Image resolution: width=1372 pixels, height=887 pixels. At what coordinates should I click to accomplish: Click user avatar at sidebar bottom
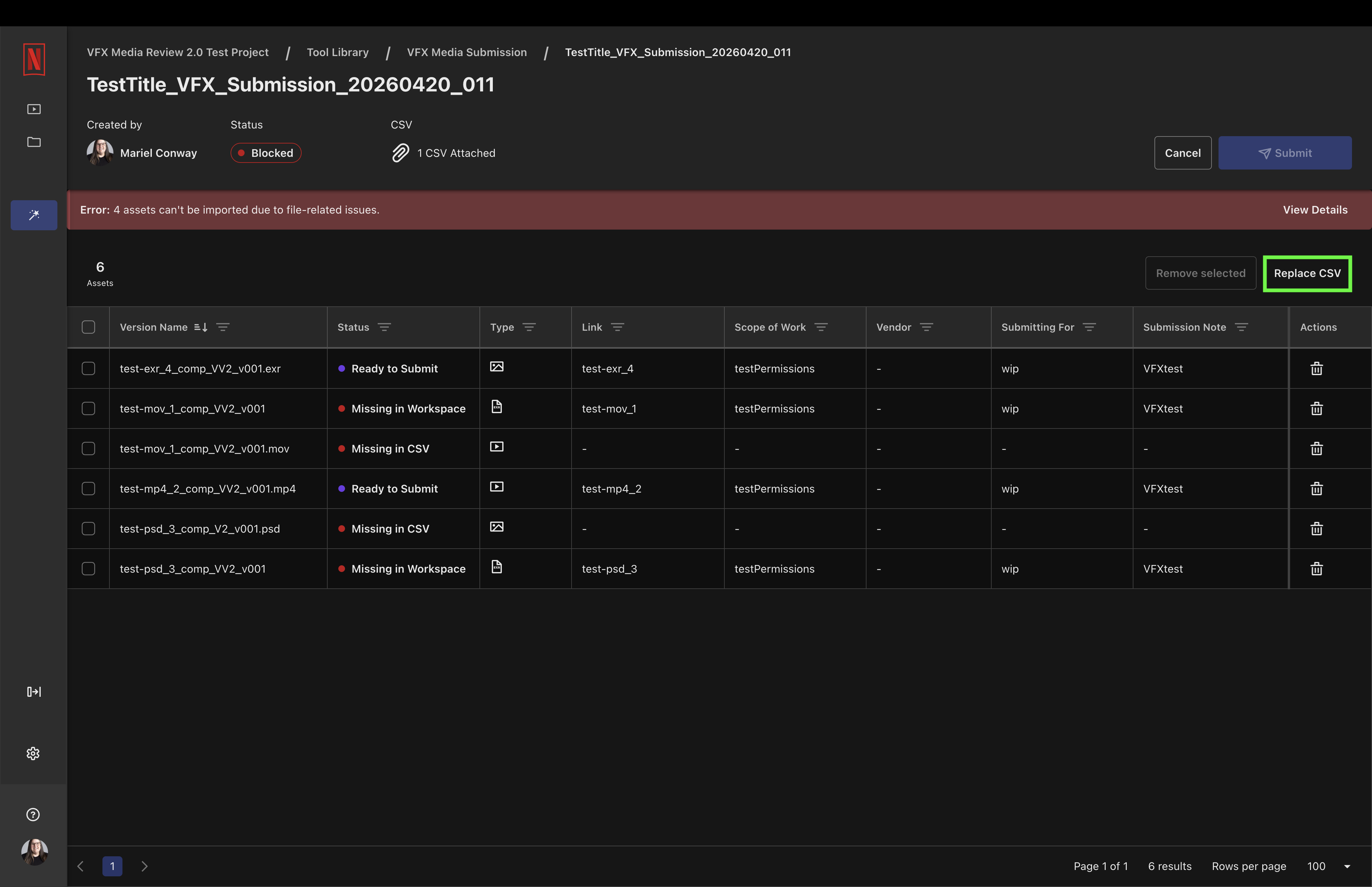click(x=35, y=852)
